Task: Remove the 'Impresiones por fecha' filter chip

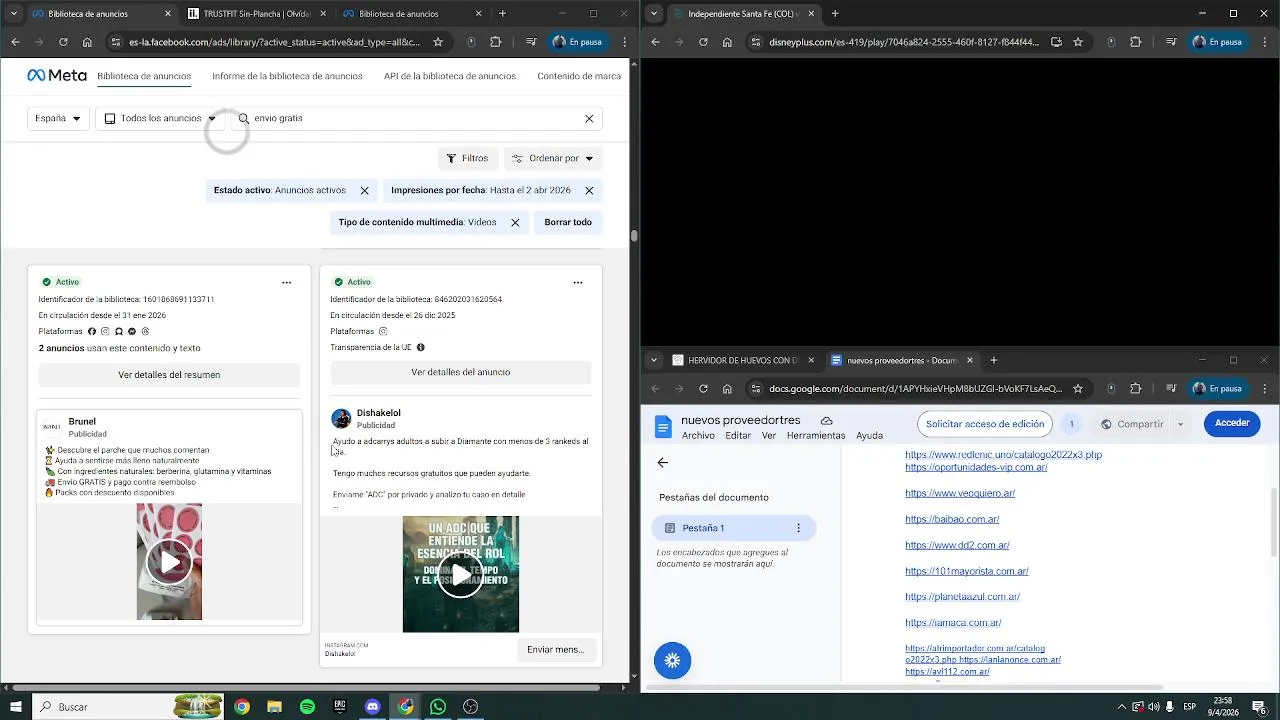Action: [x=589, y=191]
